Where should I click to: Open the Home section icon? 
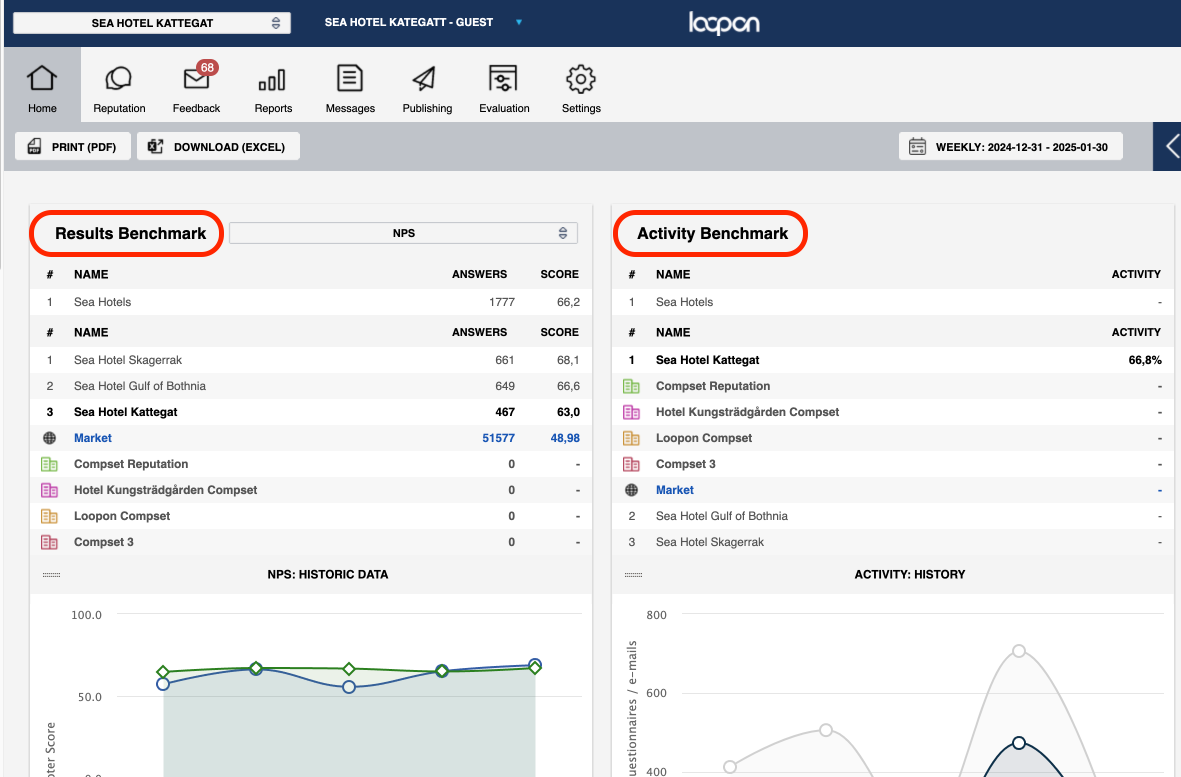click(x=42, y=78)
